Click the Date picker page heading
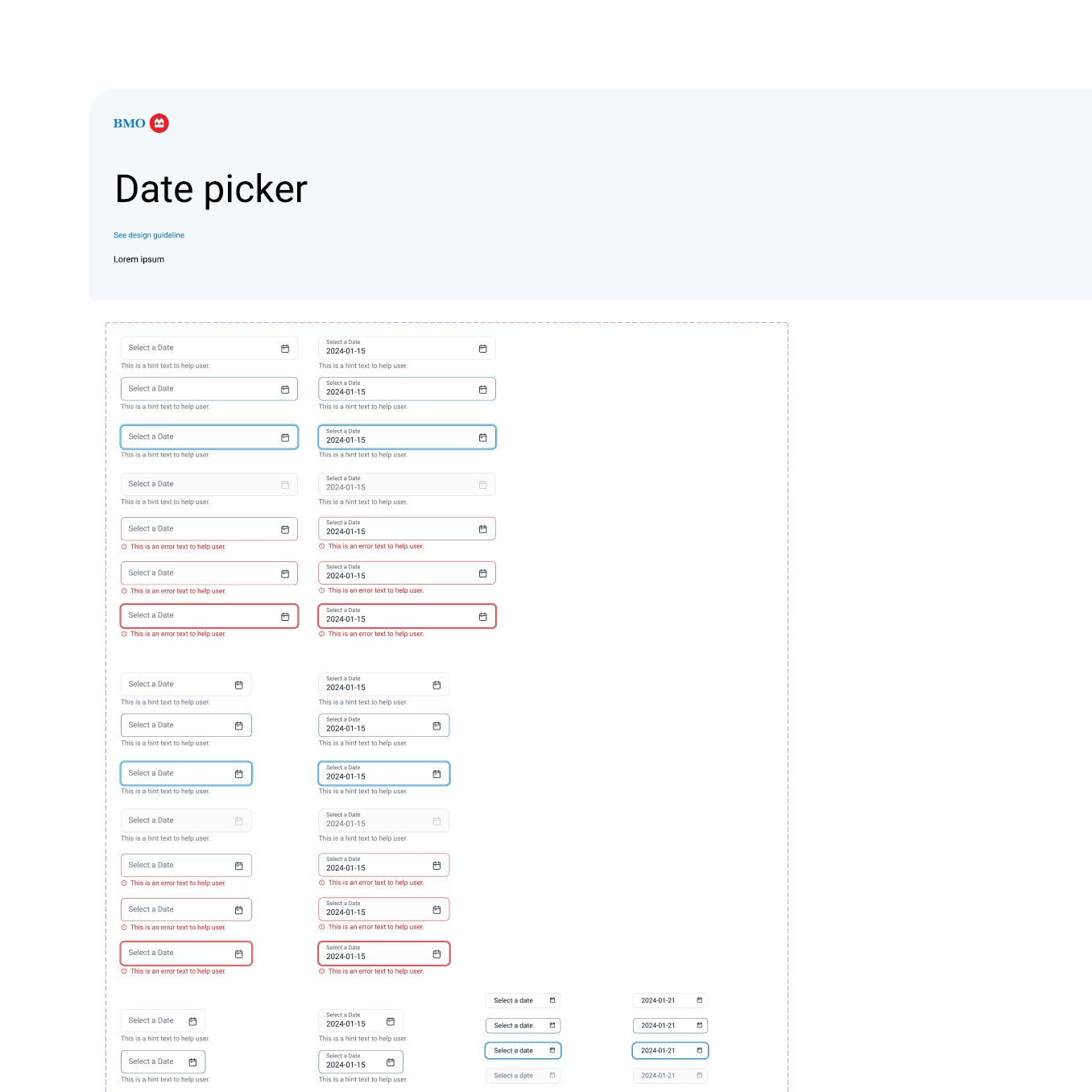The width and height of the screenshot is (1092, 1092). [211, 189]
